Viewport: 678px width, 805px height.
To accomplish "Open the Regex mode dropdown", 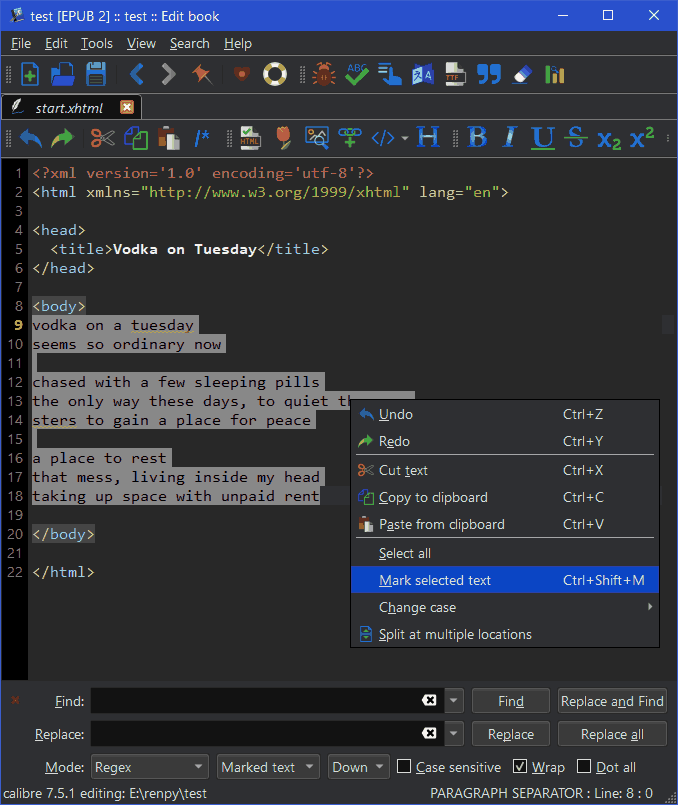I will click(150, 767).
